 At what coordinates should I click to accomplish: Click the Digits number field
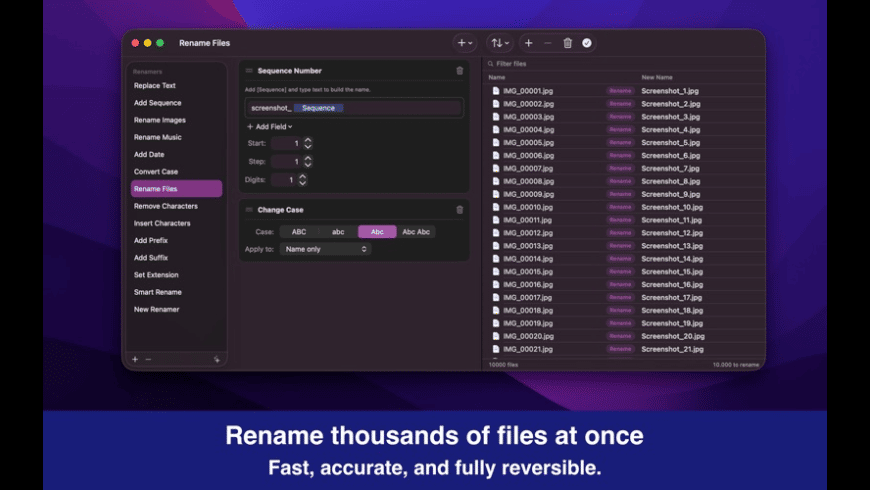point(284,180)
